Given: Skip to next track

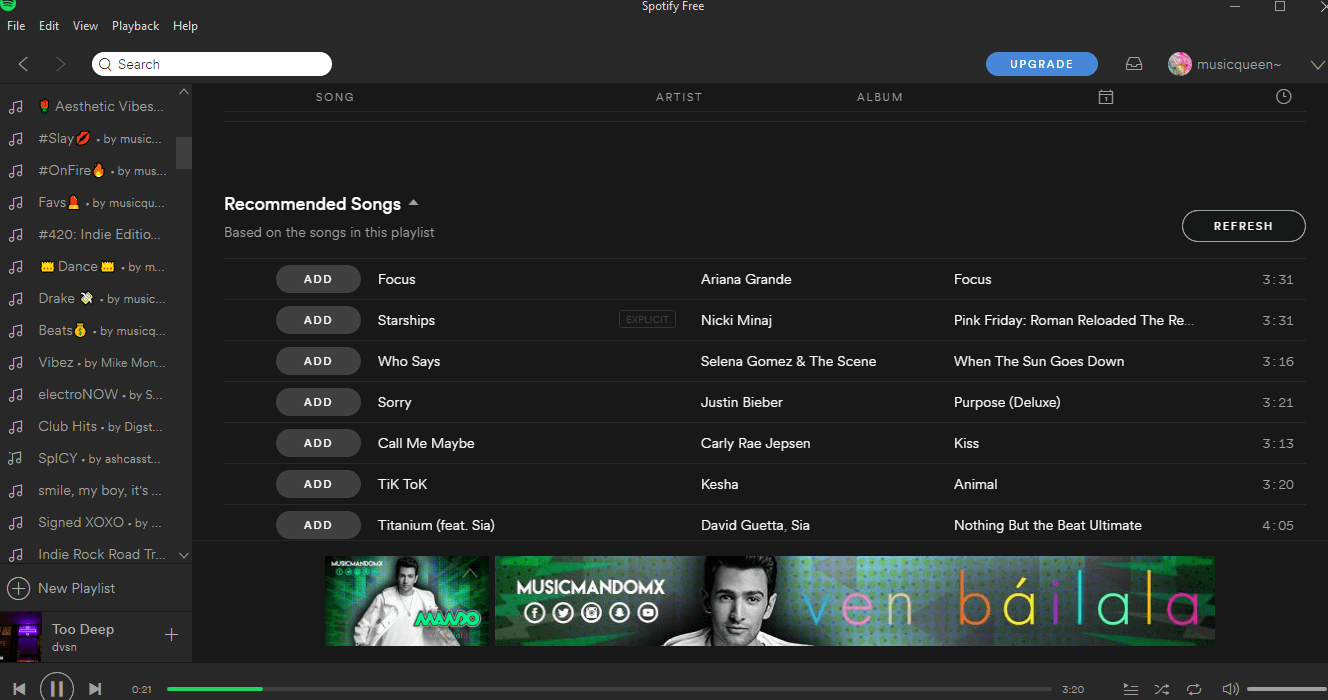Looking at the screenshot, I should tap(95, 688).
